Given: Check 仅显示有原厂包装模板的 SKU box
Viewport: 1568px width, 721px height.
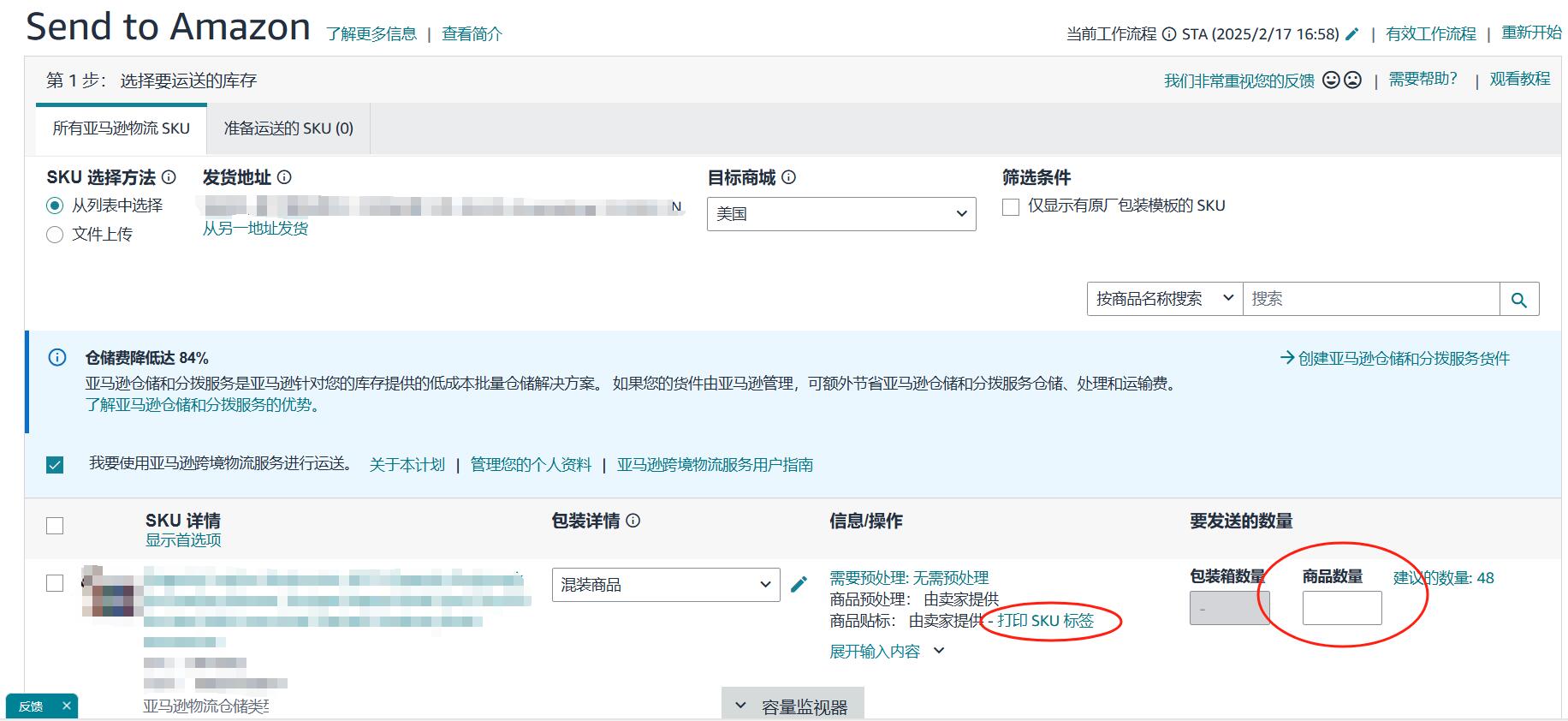Looking at the screenshot, I should 1011,206.
